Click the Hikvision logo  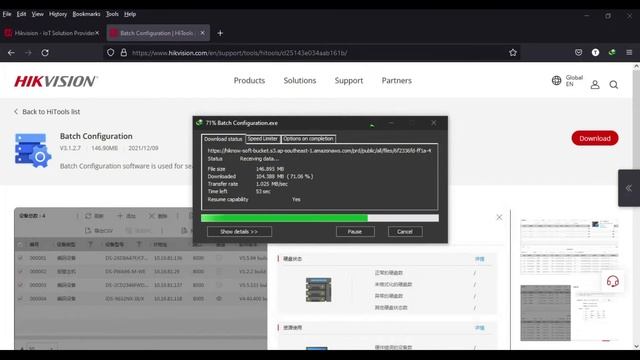(56, 81)
